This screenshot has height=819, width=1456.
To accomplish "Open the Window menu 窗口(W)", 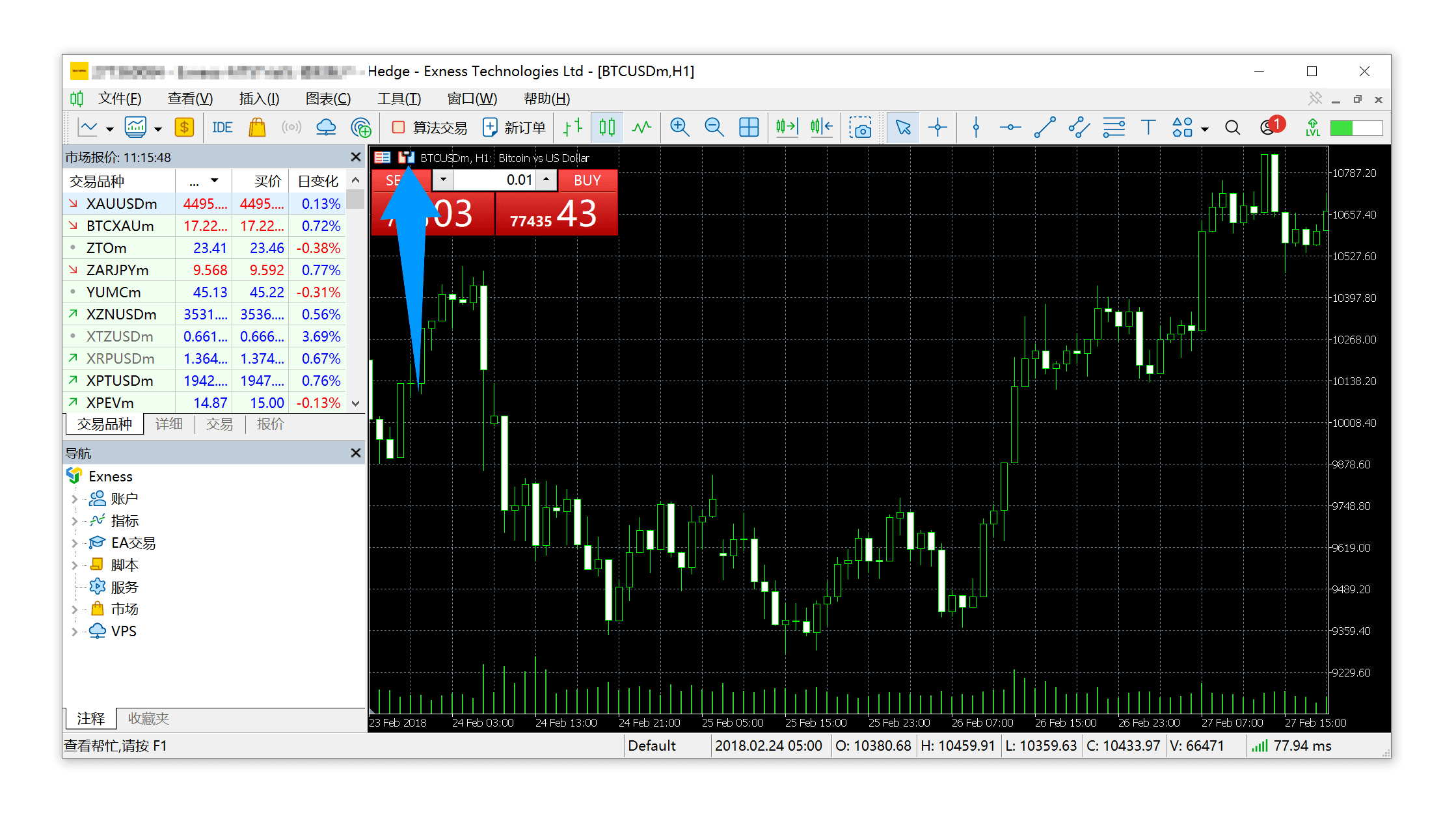I will tap(472, 99).
